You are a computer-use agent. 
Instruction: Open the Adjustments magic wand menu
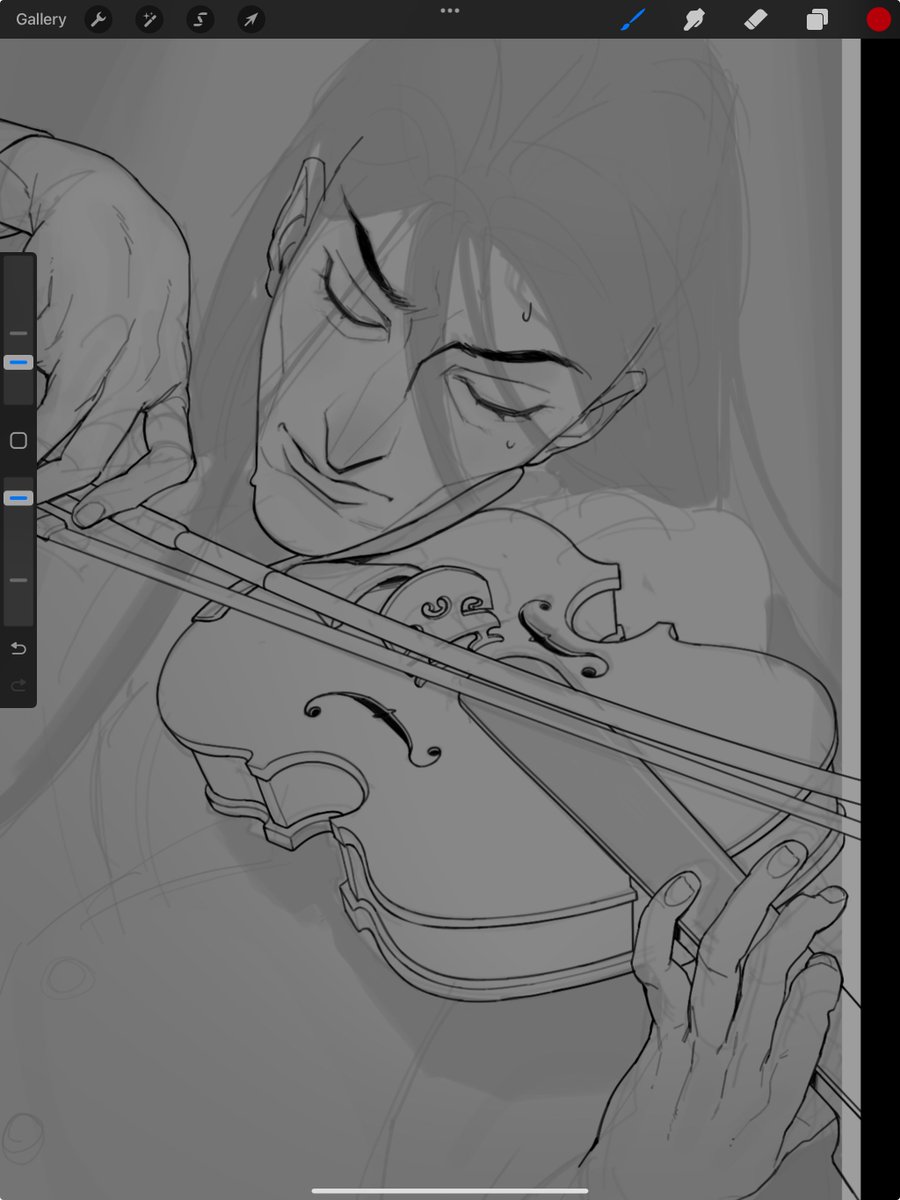(149, 19)
